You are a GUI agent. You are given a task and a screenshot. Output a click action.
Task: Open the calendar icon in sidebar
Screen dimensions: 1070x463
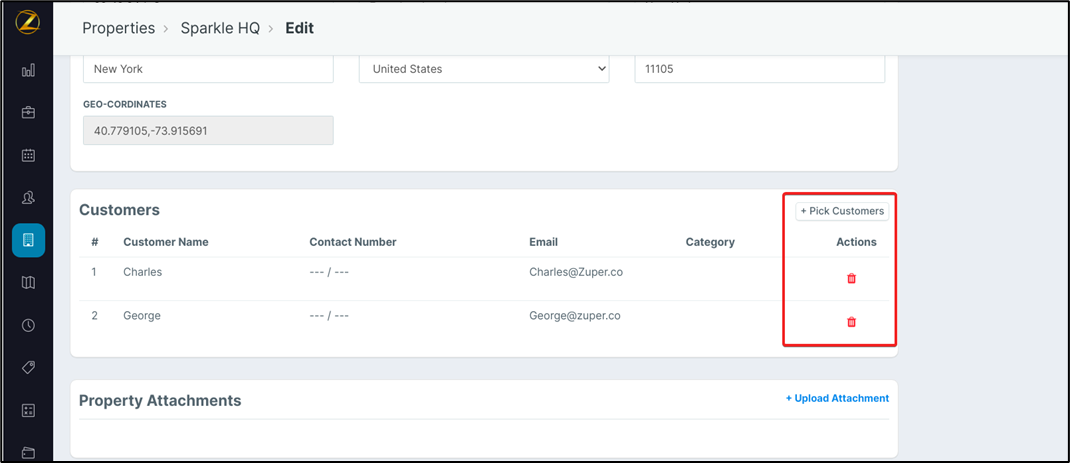pos(28,155)
